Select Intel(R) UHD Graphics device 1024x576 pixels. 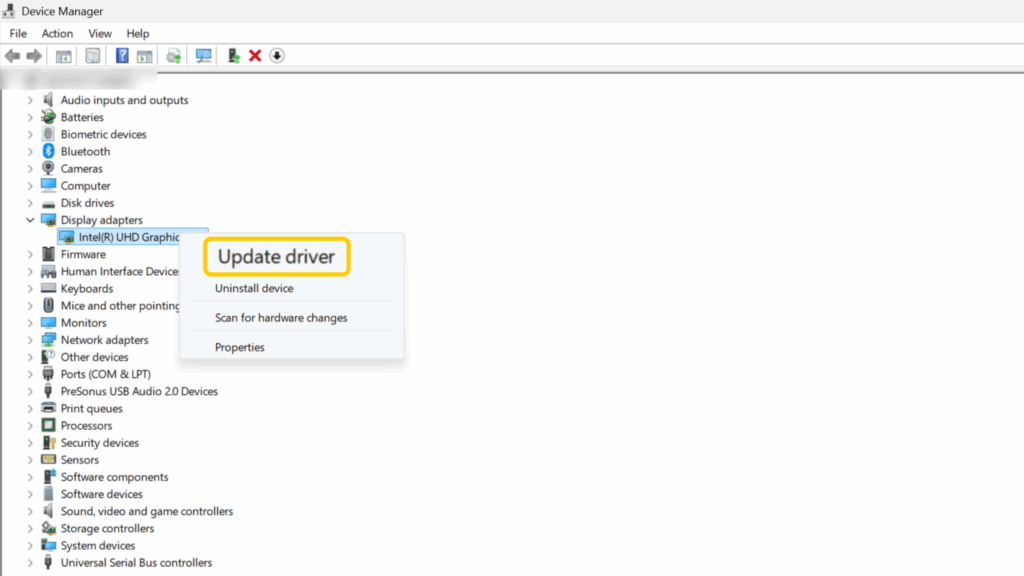[129, 237]
